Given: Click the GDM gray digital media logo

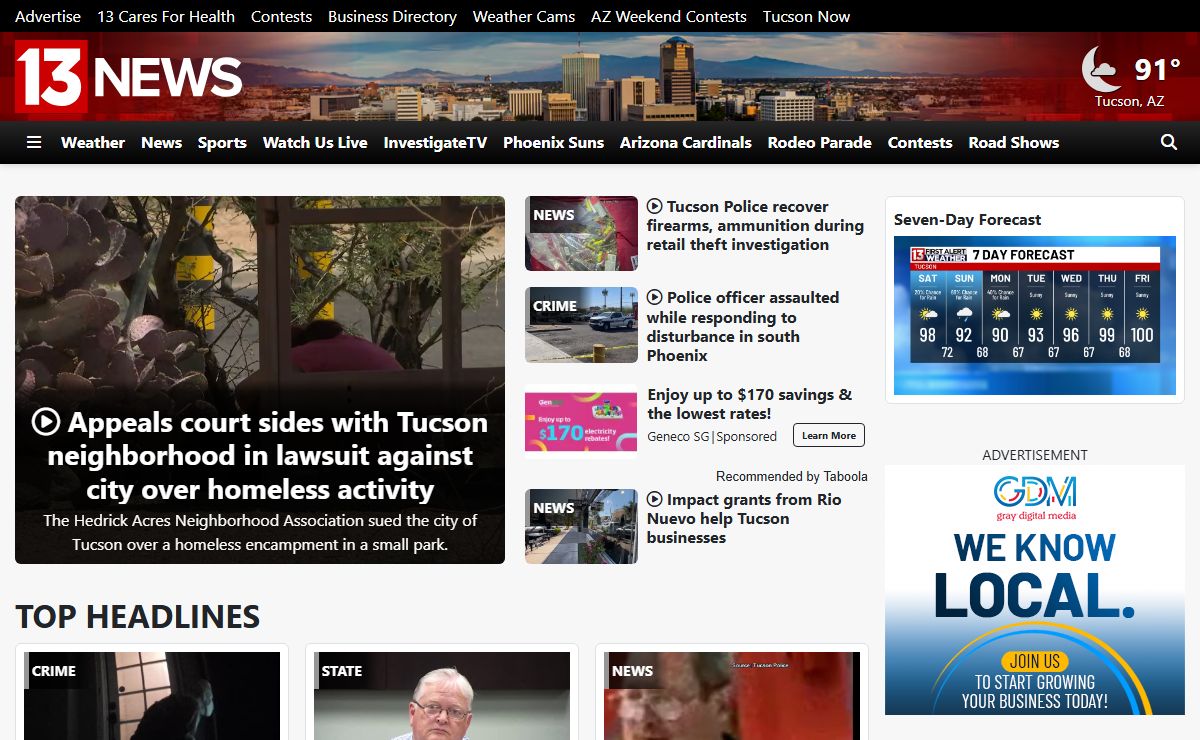Looking at the screenshot, I should (x=1035, y=497).
